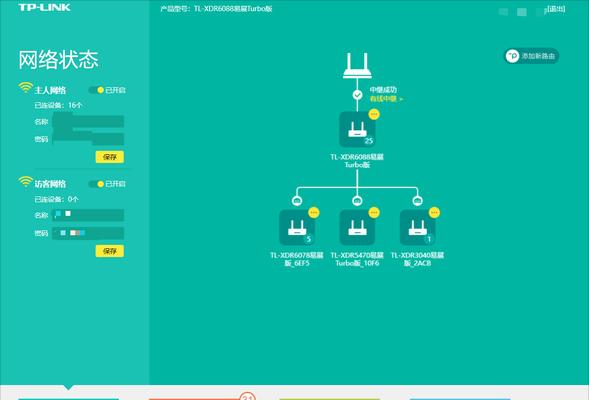Click the 5 device badge on TL-XDR6078

pyautogui.click(x=308, y=239)
